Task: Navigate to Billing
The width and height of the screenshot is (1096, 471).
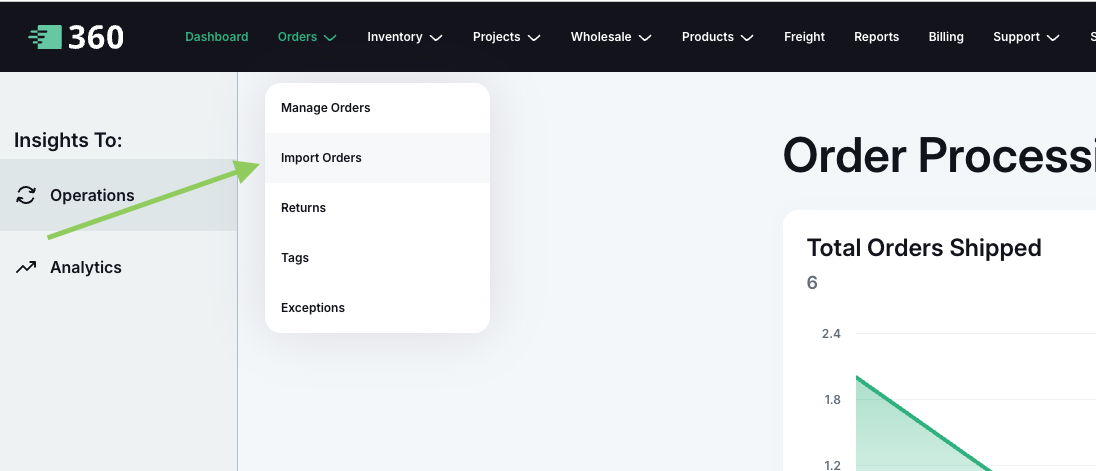Action: (946, 37)
